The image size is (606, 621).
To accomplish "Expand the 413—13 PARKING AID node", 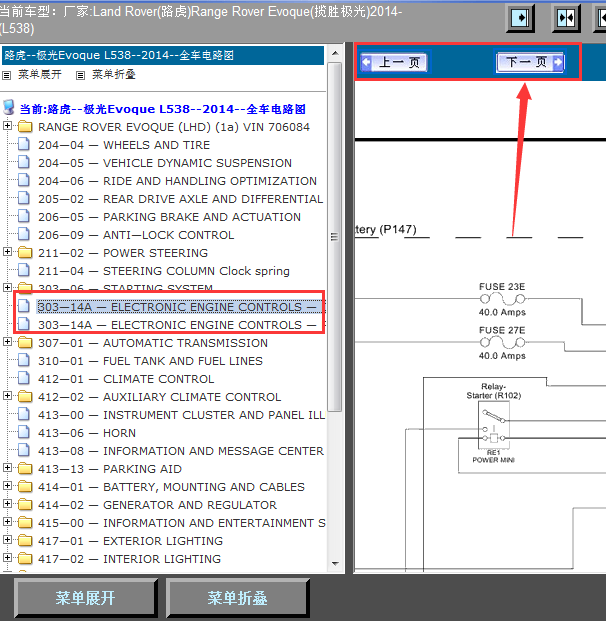I will 7,467.
